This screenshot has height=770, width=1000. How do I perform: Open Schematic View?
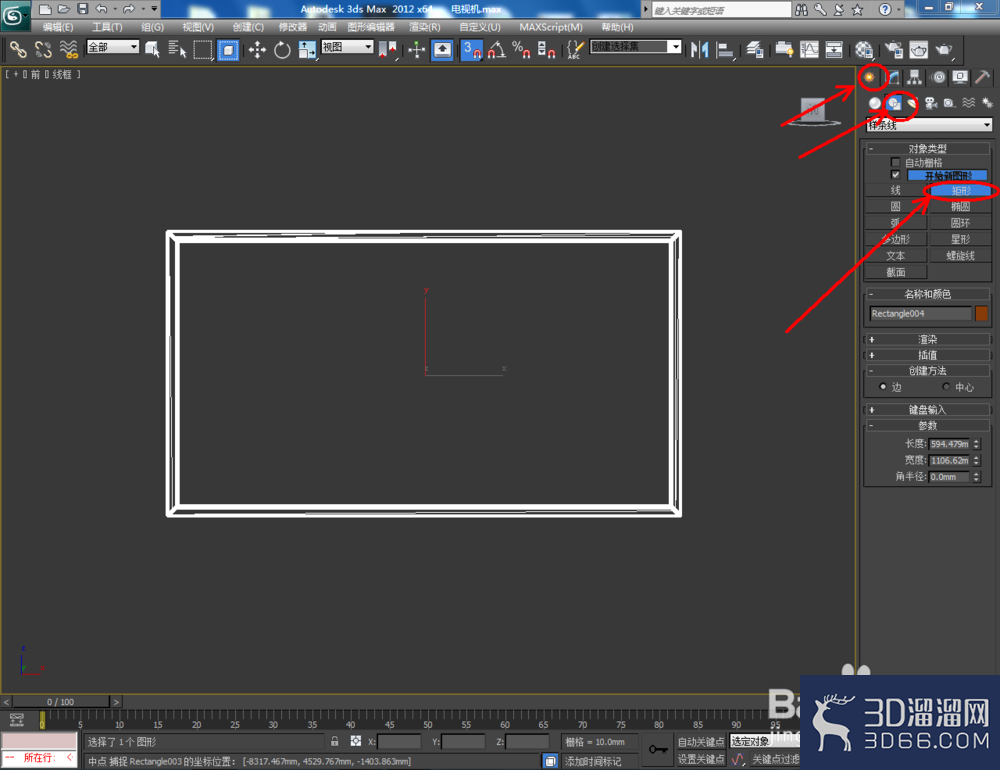click(834, 49)
